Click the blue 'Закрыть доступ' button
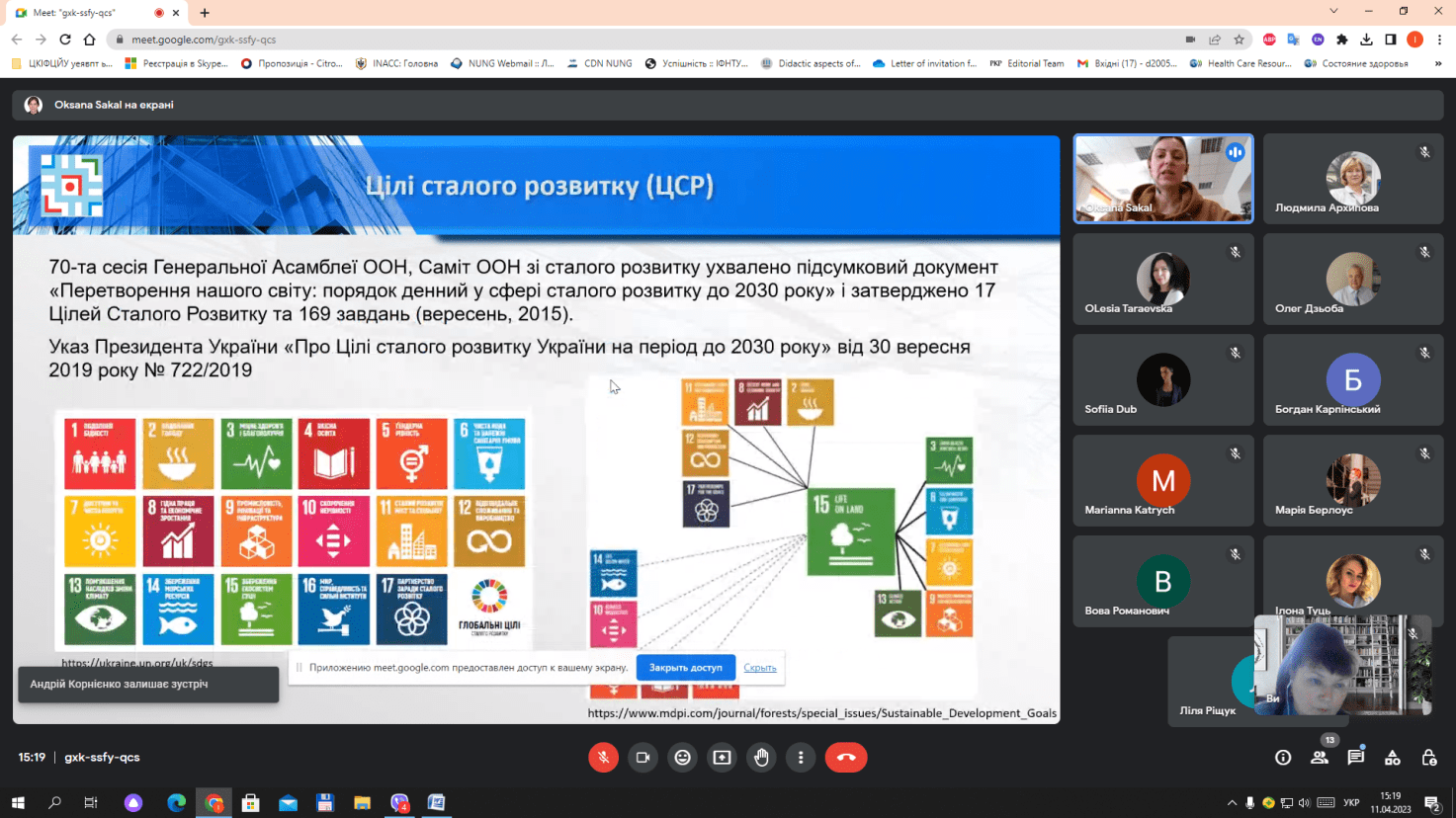 [x=685, y=668]
